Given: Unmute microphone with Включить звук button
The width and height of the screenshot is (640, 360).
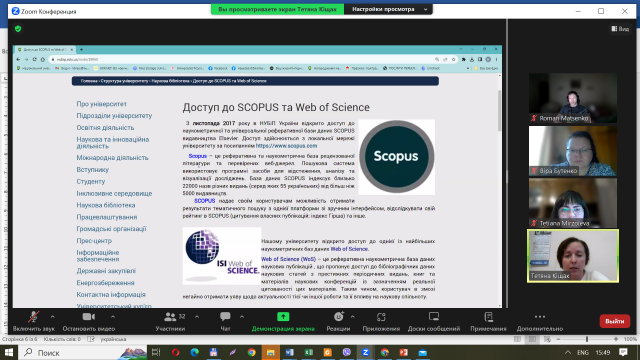Looking at the screenshot, I should [33, 321].
